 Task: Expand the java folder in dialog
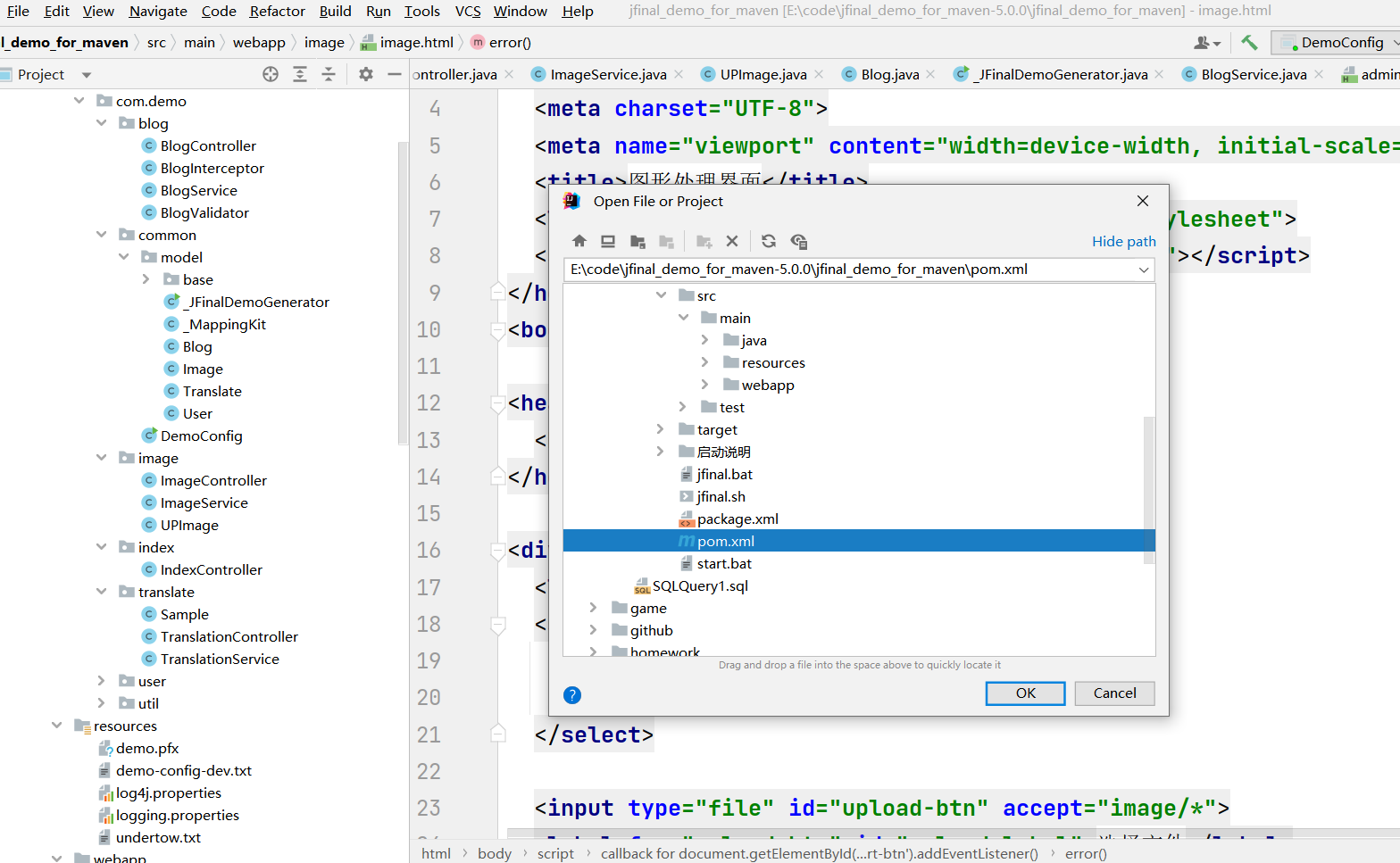(705, 339)
